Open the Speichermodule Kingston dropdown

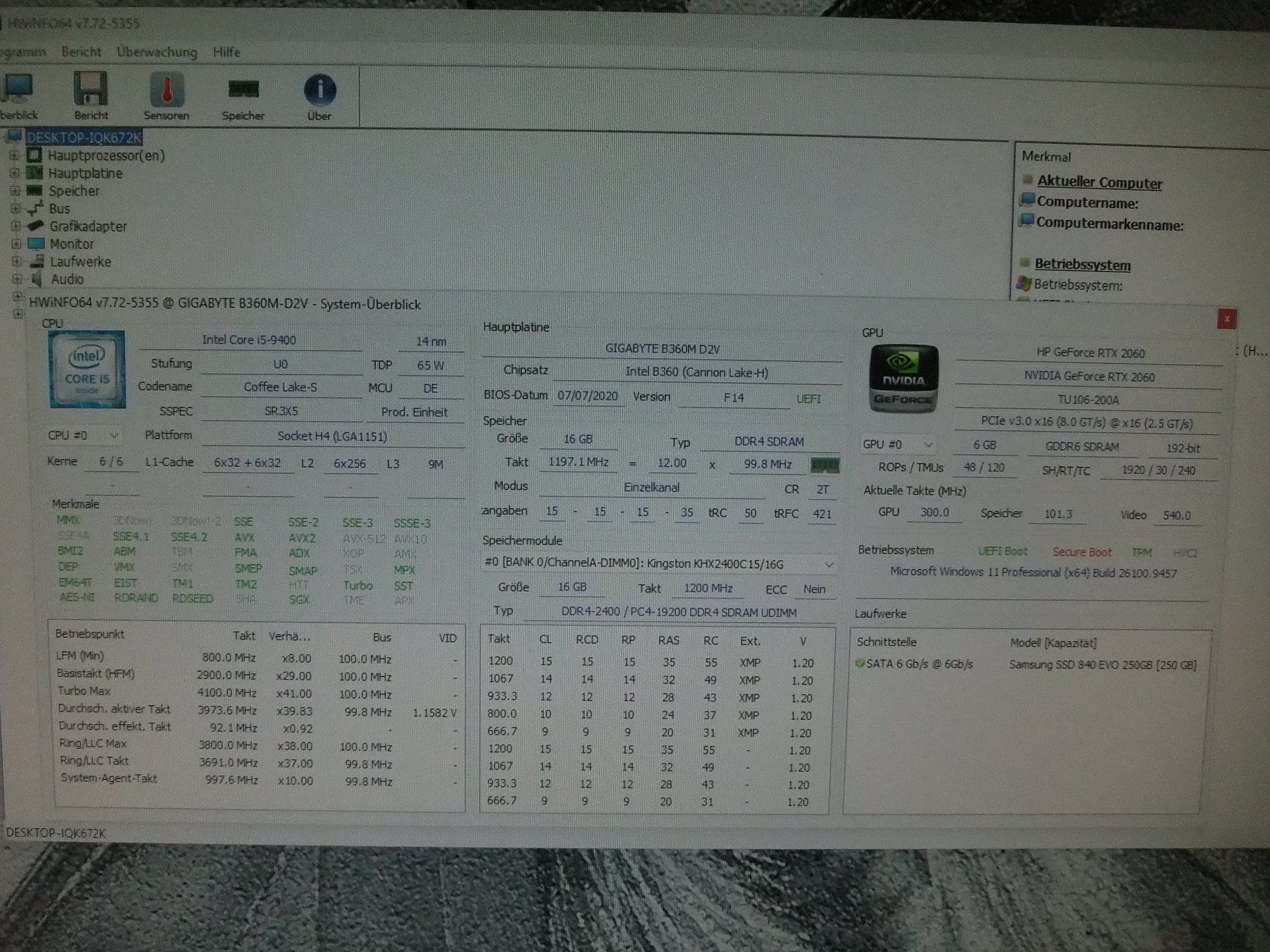659,564
